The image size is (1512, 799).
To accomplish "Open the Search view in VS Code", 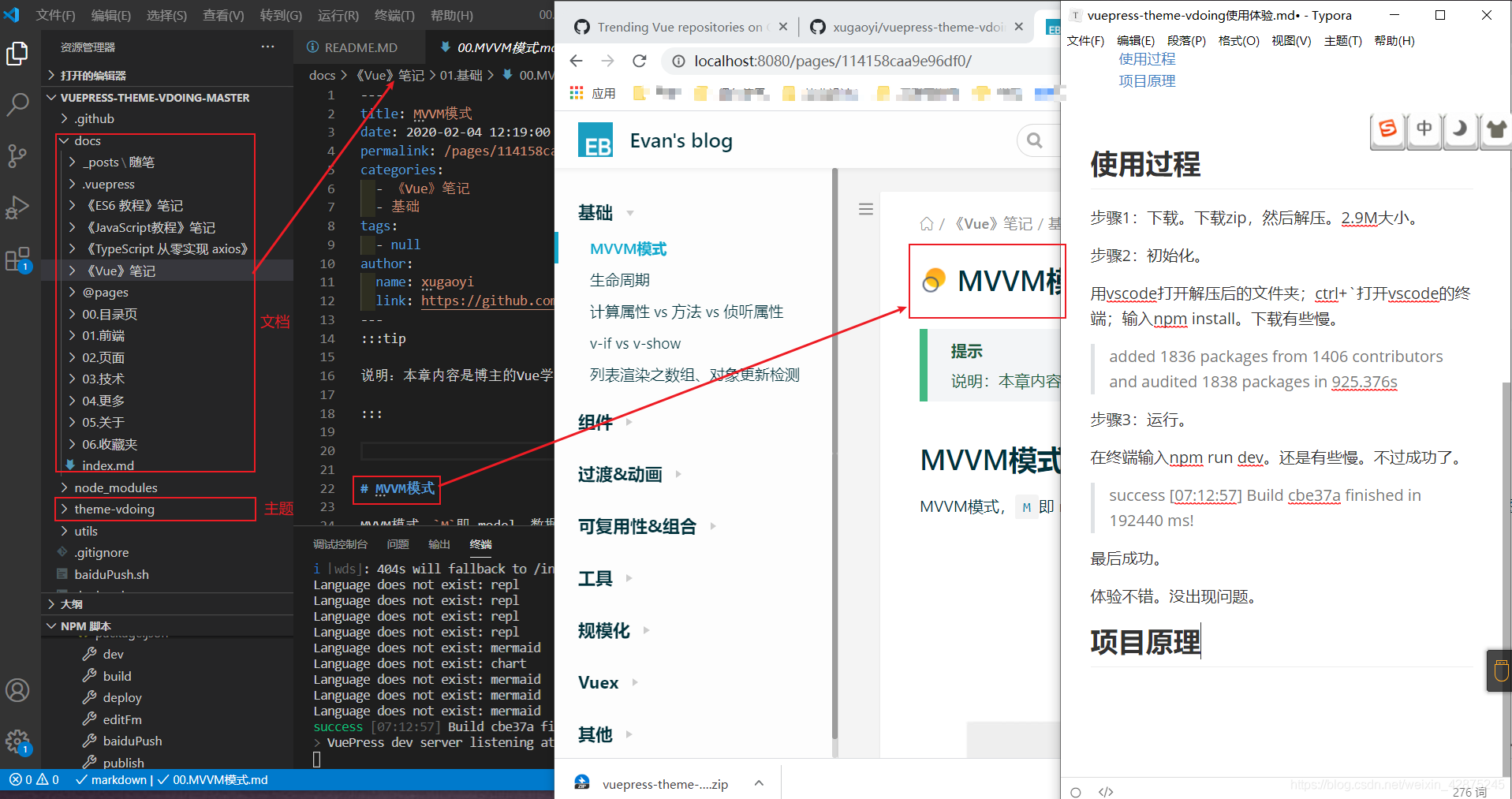I will 17,103.
